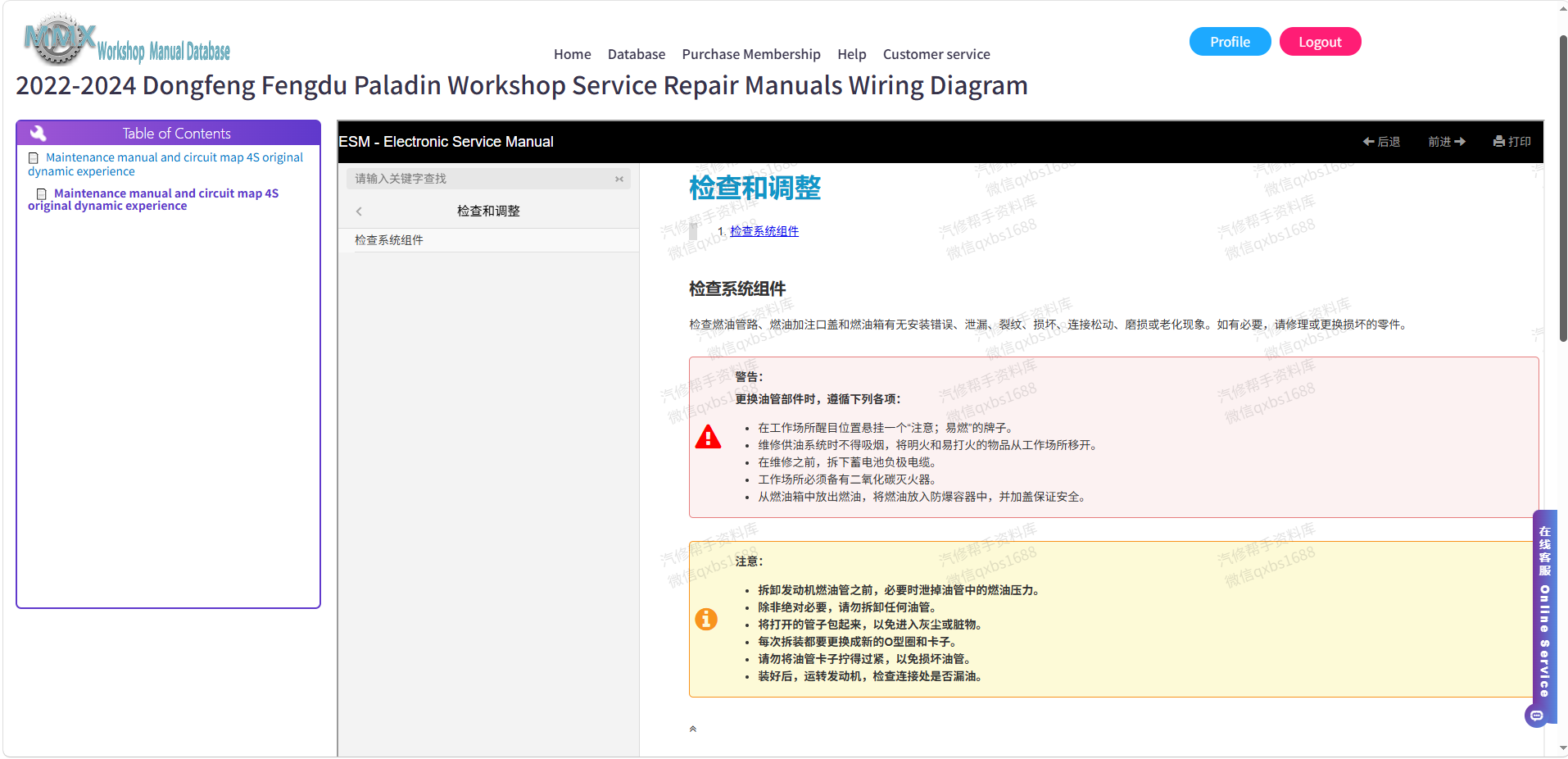Click the 检查系统组件 hyperlink in contents list
Image resolution: width=1568 pixels, height=759 pixels.
764,231
